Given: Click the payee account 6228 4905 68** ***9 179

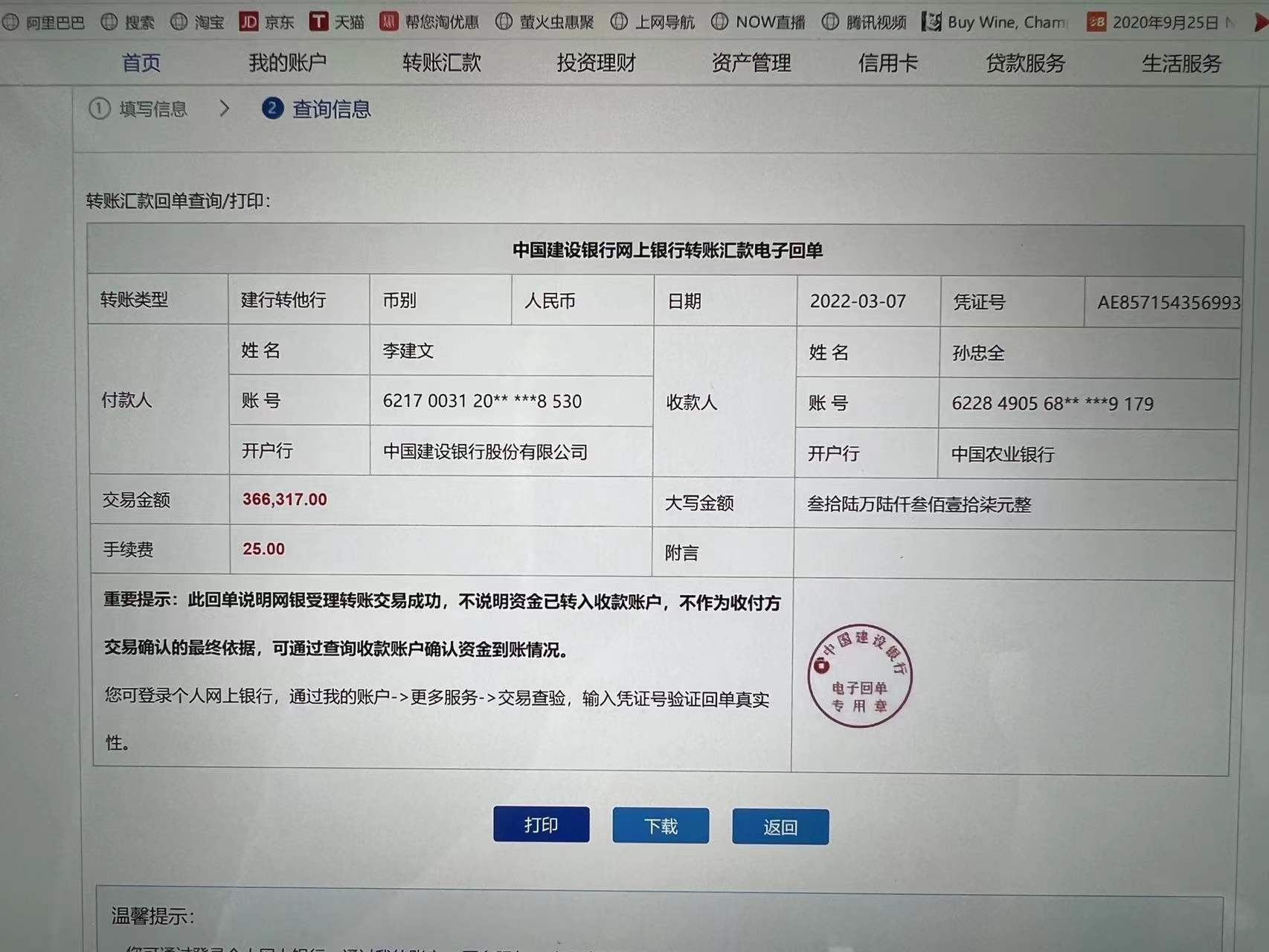Looking at the screenshot, I should click(1053, 403).
